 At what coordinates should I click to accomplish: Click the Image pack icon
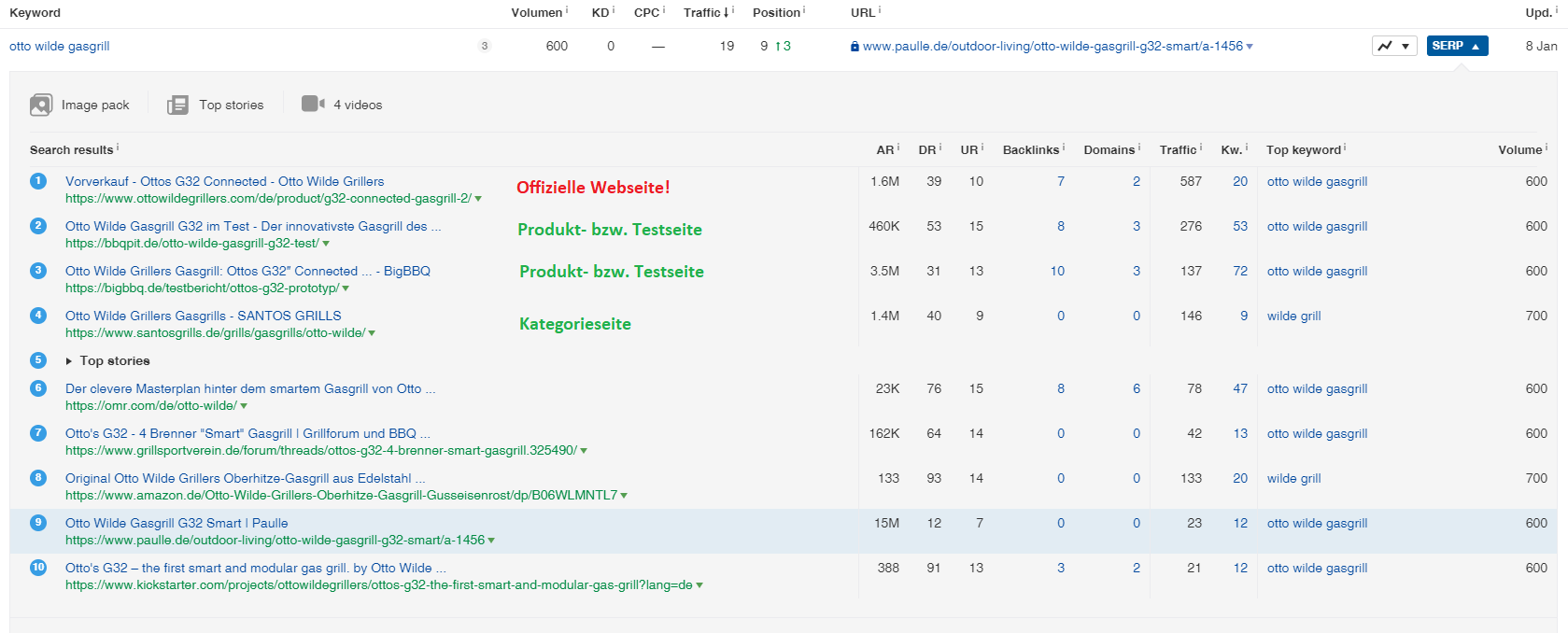(x=41, y=105)
